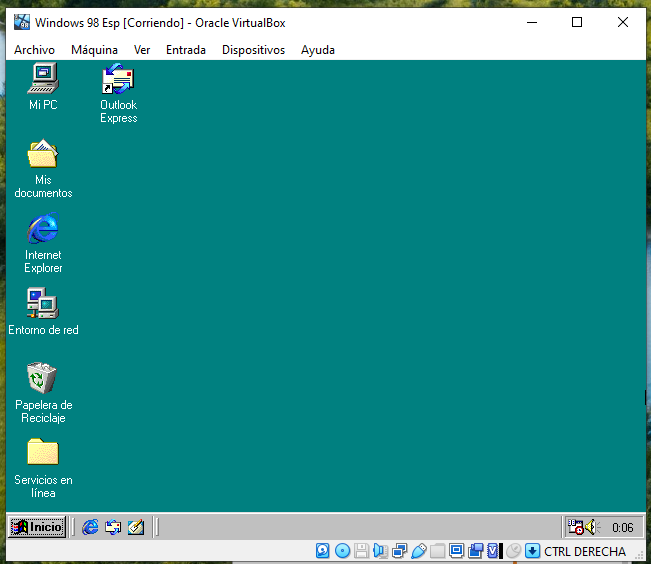Image resolution: width=651 pixels, height=564 pixels.
Task: Open the Dispositivos menu
Action: (253, 50)
